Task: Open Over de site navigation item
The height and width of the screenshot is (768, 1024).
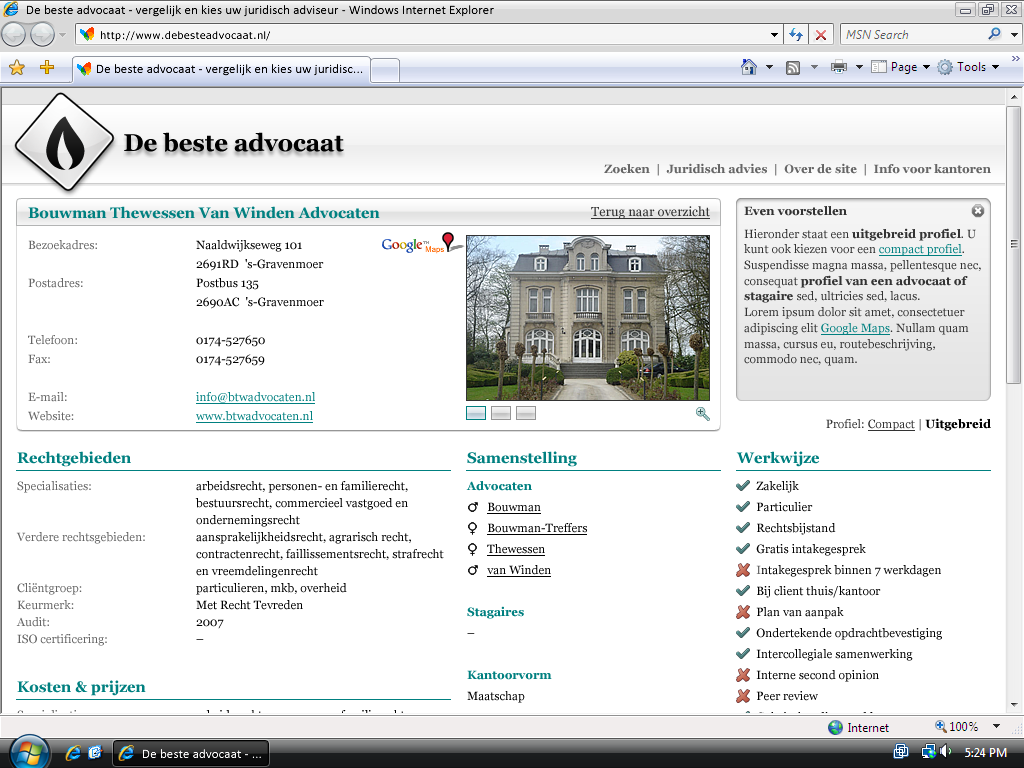Action: [x=820, y=169]
